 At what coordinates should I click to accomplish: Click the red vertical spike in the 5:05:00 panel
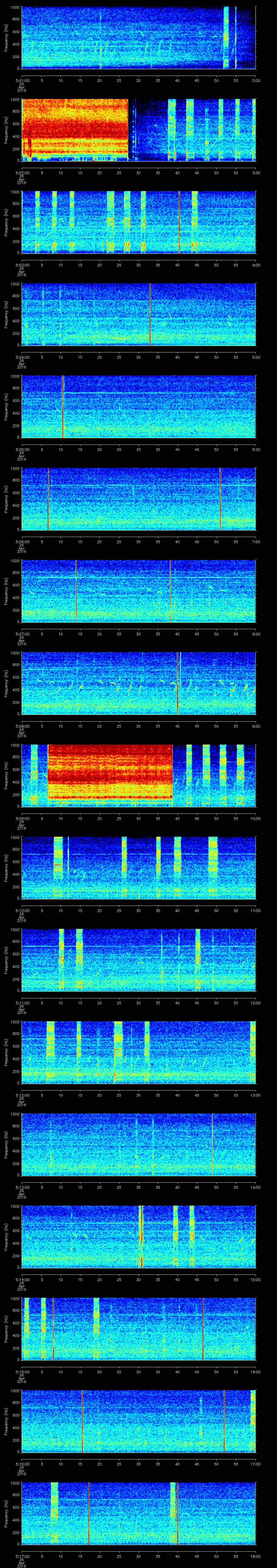[62, 407]
